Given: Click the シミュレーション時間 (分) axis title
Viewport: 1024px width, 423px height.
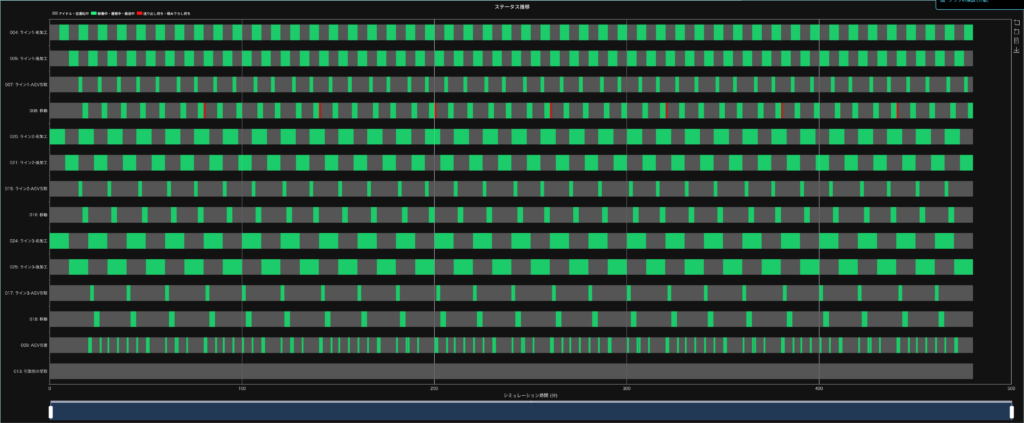Looking at the screenshot, I should tap(530, 396).
